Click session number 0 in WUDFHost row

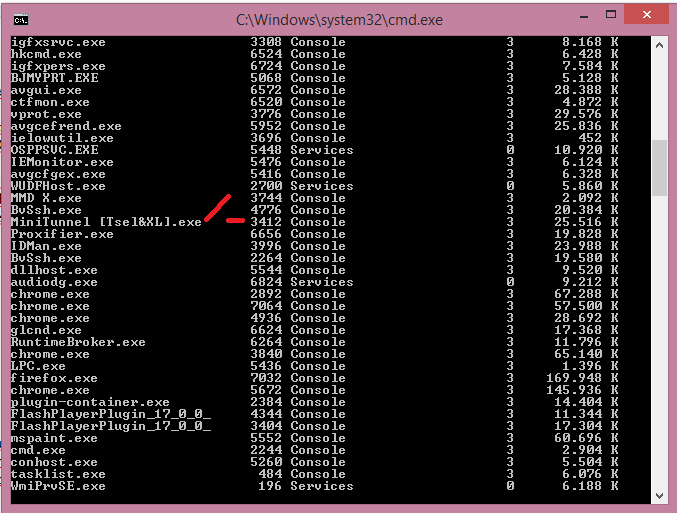point(510,186)
